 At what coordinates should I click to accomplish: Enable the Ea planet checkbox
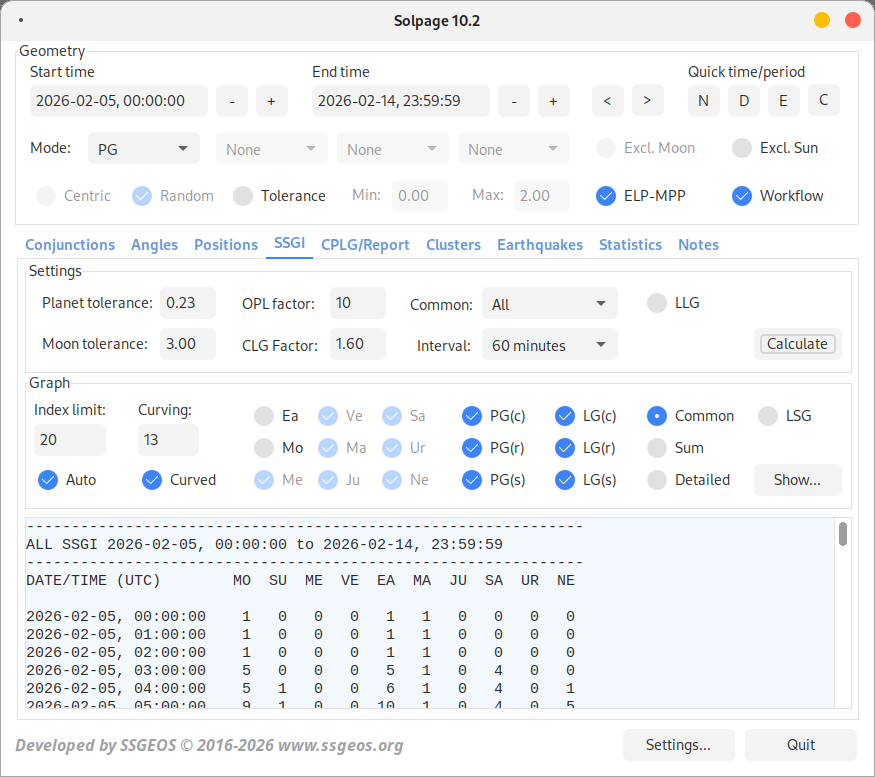coord(263,416)
